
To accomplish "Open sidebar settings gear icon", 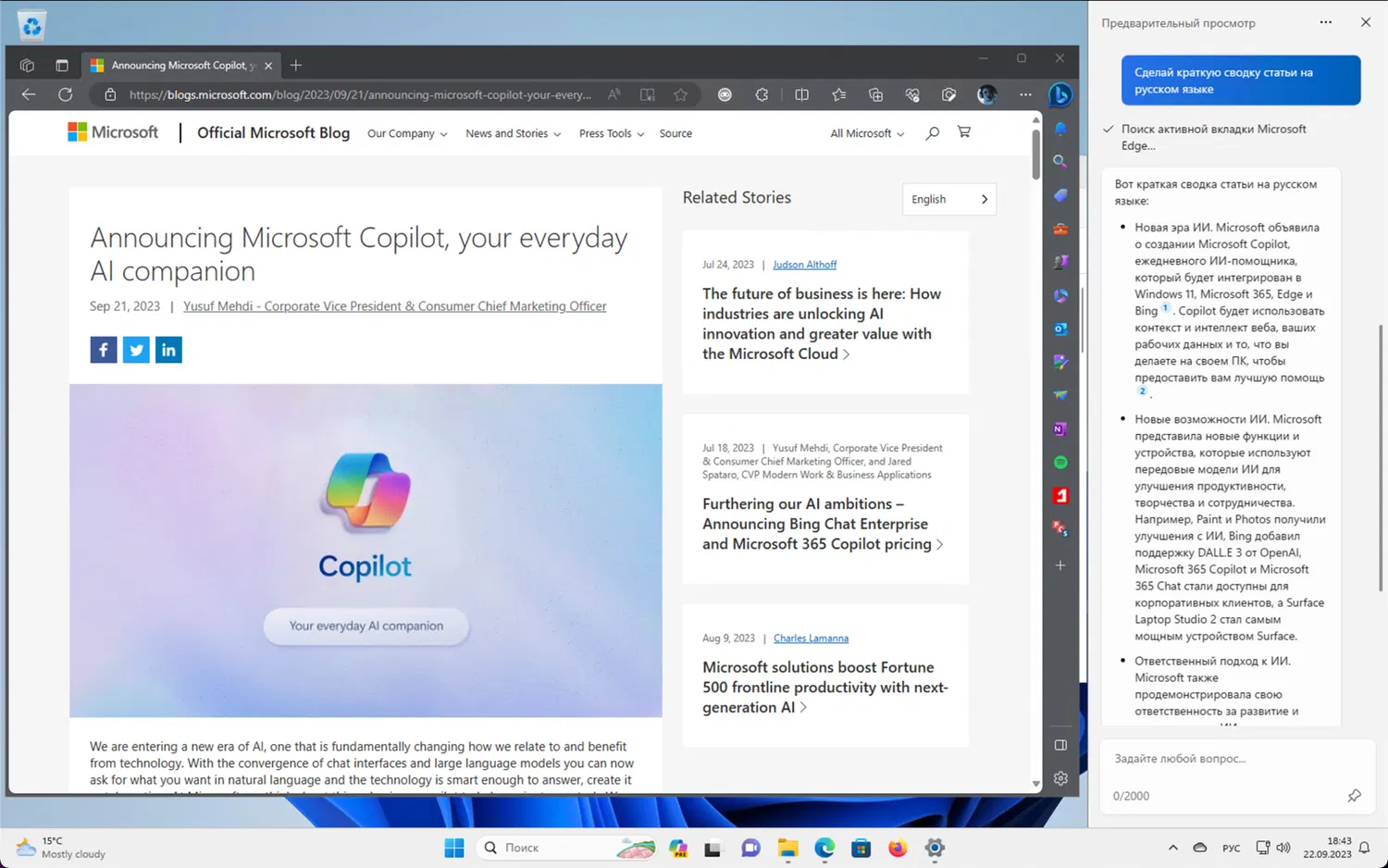I will click(1060, 778).
